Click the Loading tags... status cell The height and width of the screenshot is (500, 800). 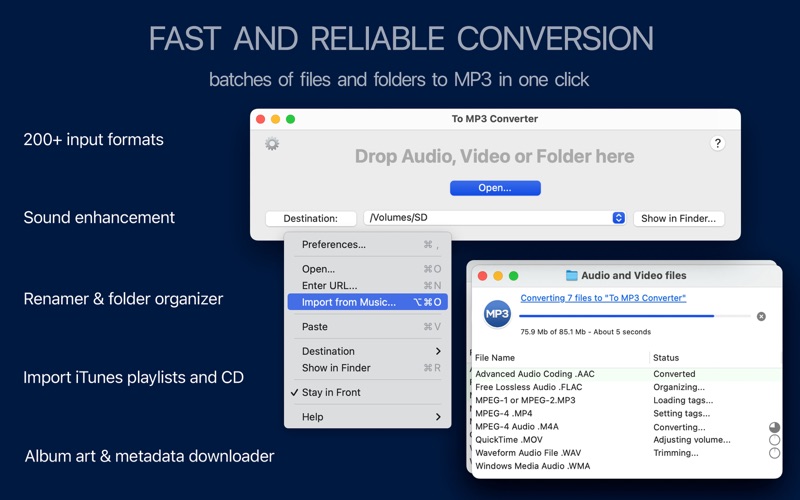coord(683,401)
